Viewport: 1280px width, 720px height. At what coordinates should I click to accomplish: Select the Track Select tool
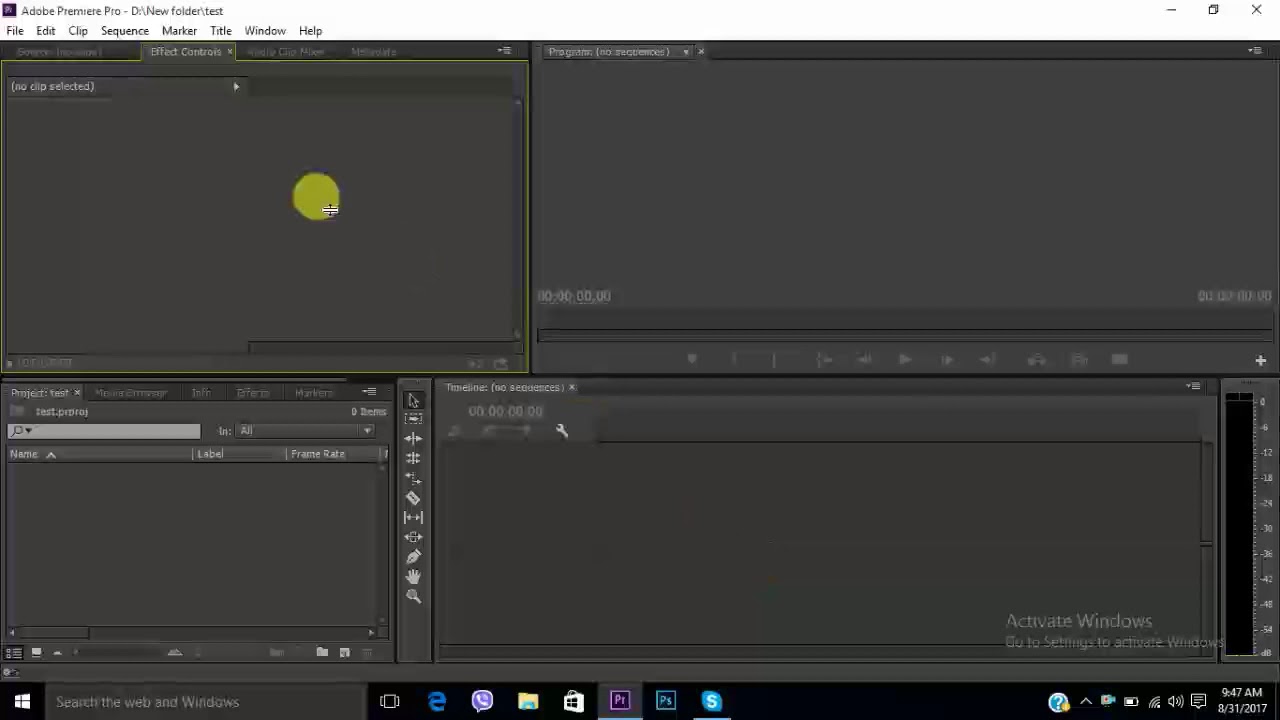(x=413, y=419)
